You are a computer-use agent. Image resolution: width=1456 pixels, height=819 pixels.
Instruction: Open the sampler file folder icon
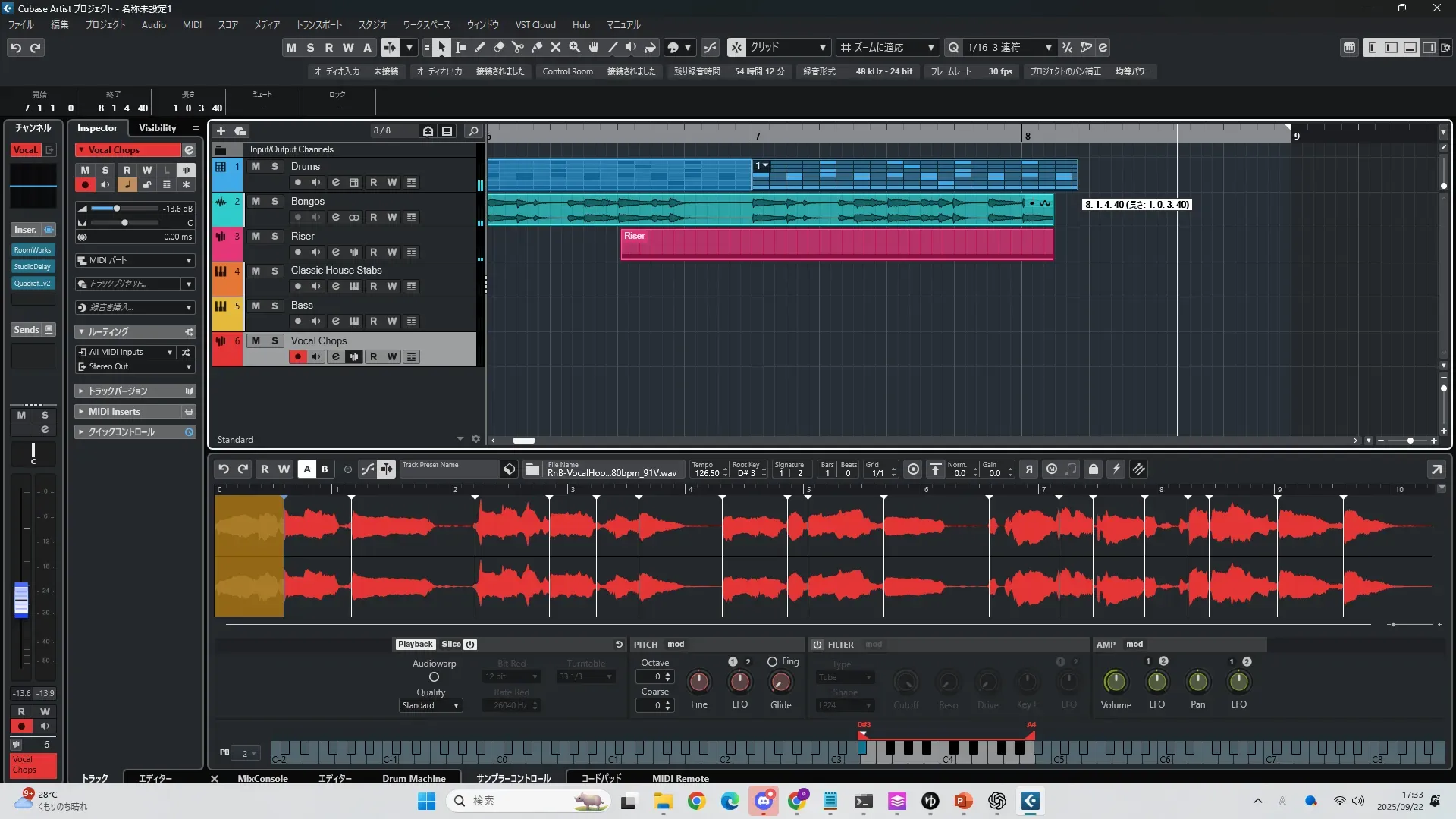[x=532, y=469]
